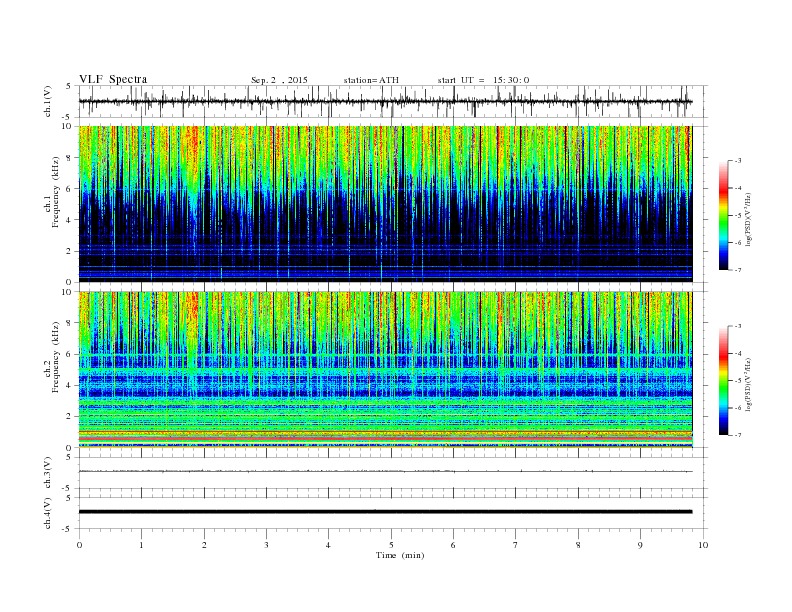Viewport: 792px width, 612px height.
Task: Click the ch.2 spectrogram color scale bar
Action: point(723,380)
